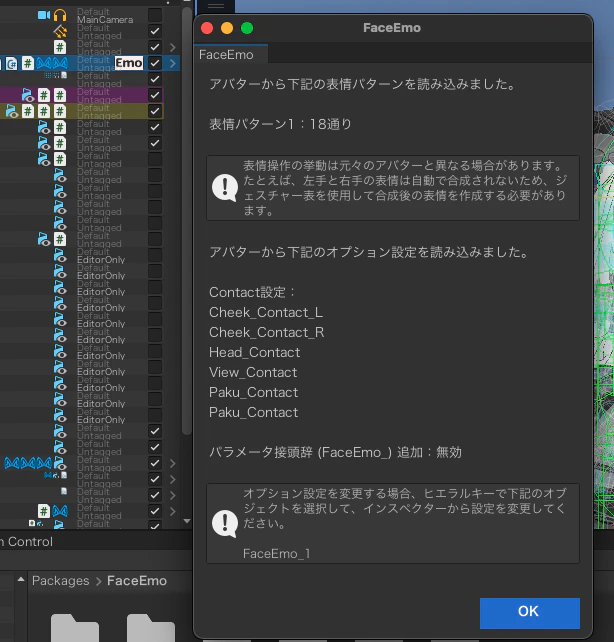This screenshot has width=614, height=642.
Task: Uncheck the checkbox in the directional light row
Action: [x=155, y=31]
